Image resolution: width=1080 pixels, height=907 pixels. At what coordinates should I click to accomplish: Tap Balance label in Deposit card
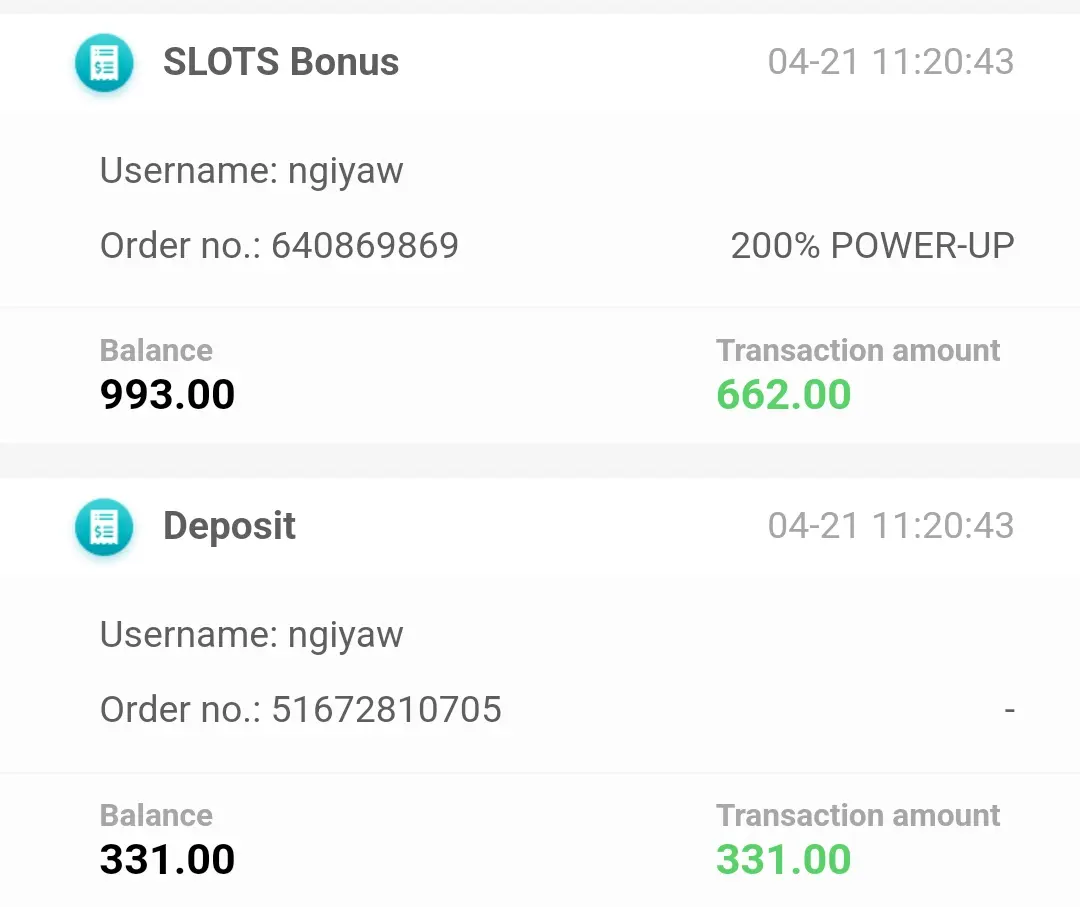tap(156, 815)
